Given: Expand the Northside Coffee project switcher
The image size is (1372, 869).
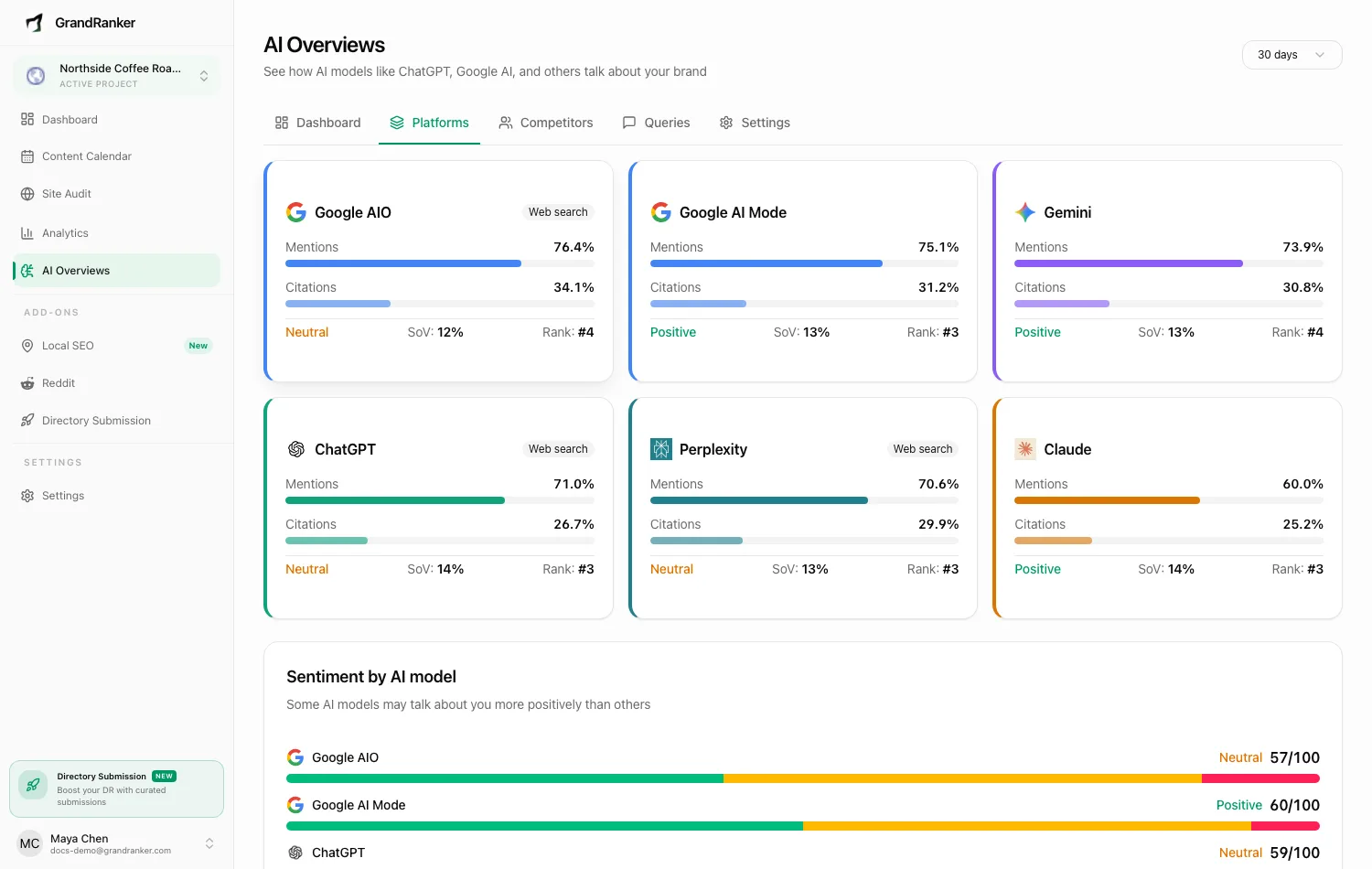Looking at the screenshot, I should pos(204,76).
